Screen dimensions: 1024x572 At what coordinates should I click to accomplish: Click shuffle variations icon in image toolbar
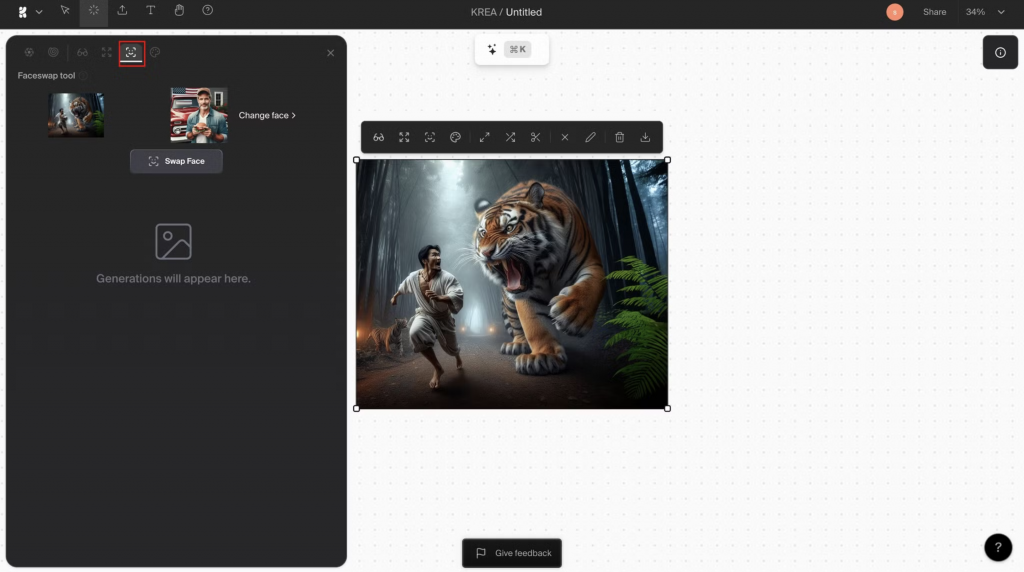tap(510, 137)
